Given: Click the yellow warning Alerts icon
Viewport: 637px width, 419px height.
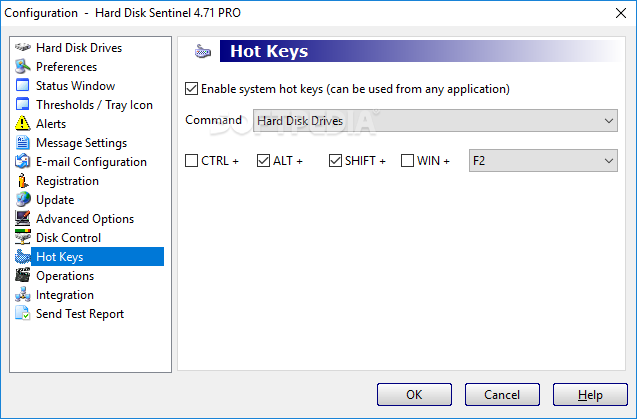Looking at the screenshot, I should click(23, 124).
